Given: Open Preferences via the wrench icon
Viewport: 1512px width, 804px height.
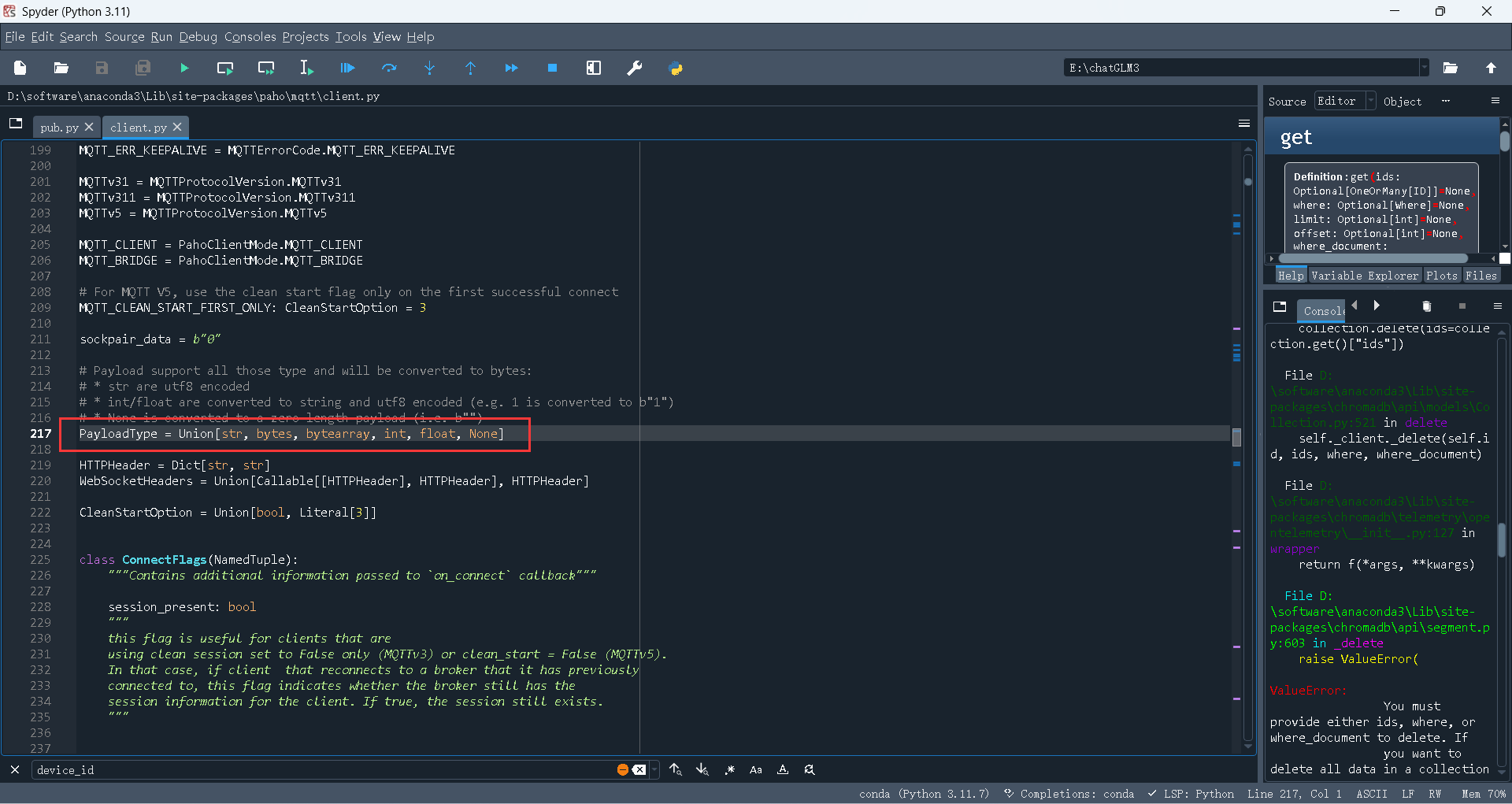Looking at the screenshot, I should (x=634, y=69).
